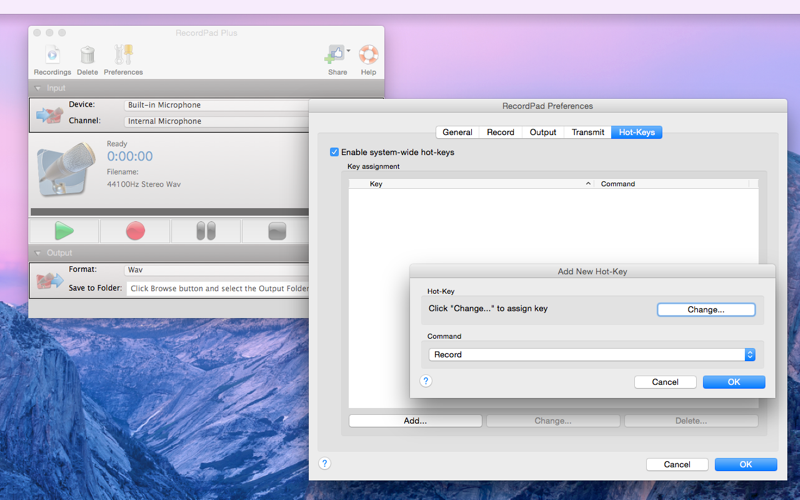The image size is (800, 500).
Task: Click the greyed Change... button below the list
Action: pyautogui.click(x=553, y=421)
